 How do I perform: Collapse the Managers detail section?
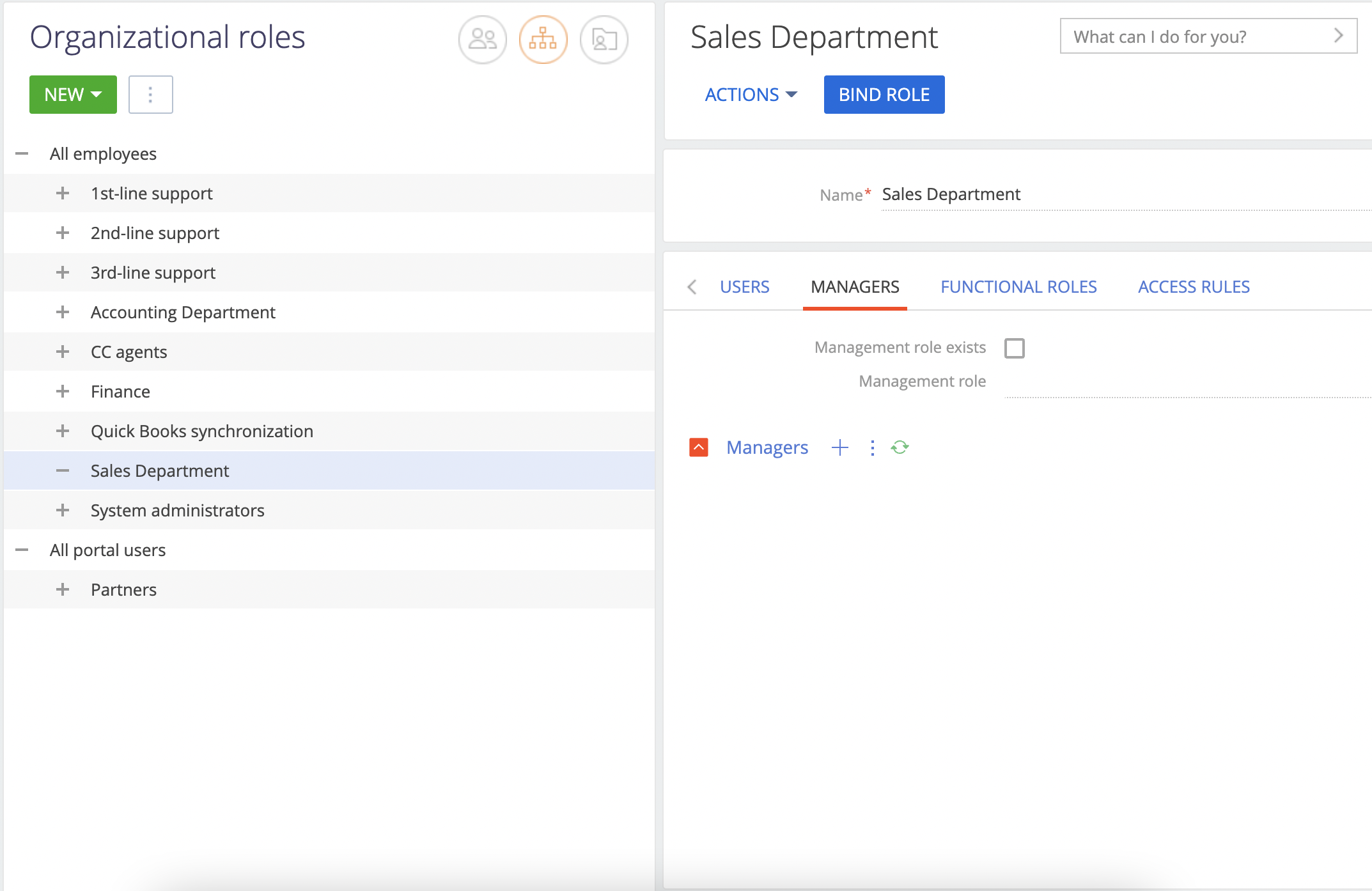pos(699,447)
